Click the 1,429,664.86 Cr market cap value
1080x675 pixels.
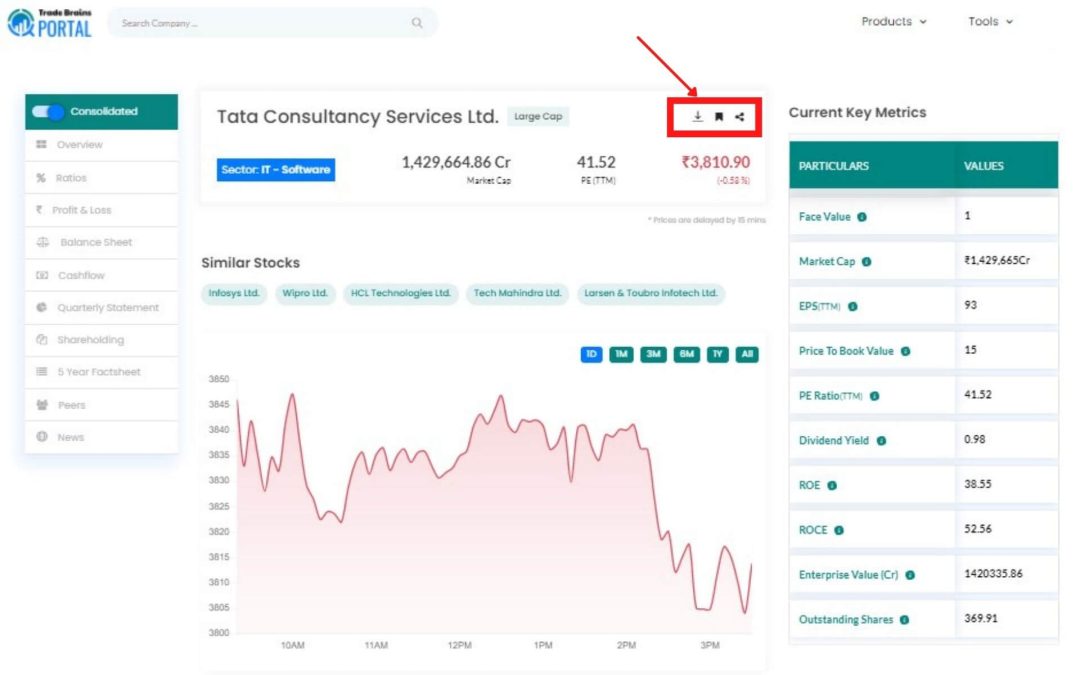[456, 163]
